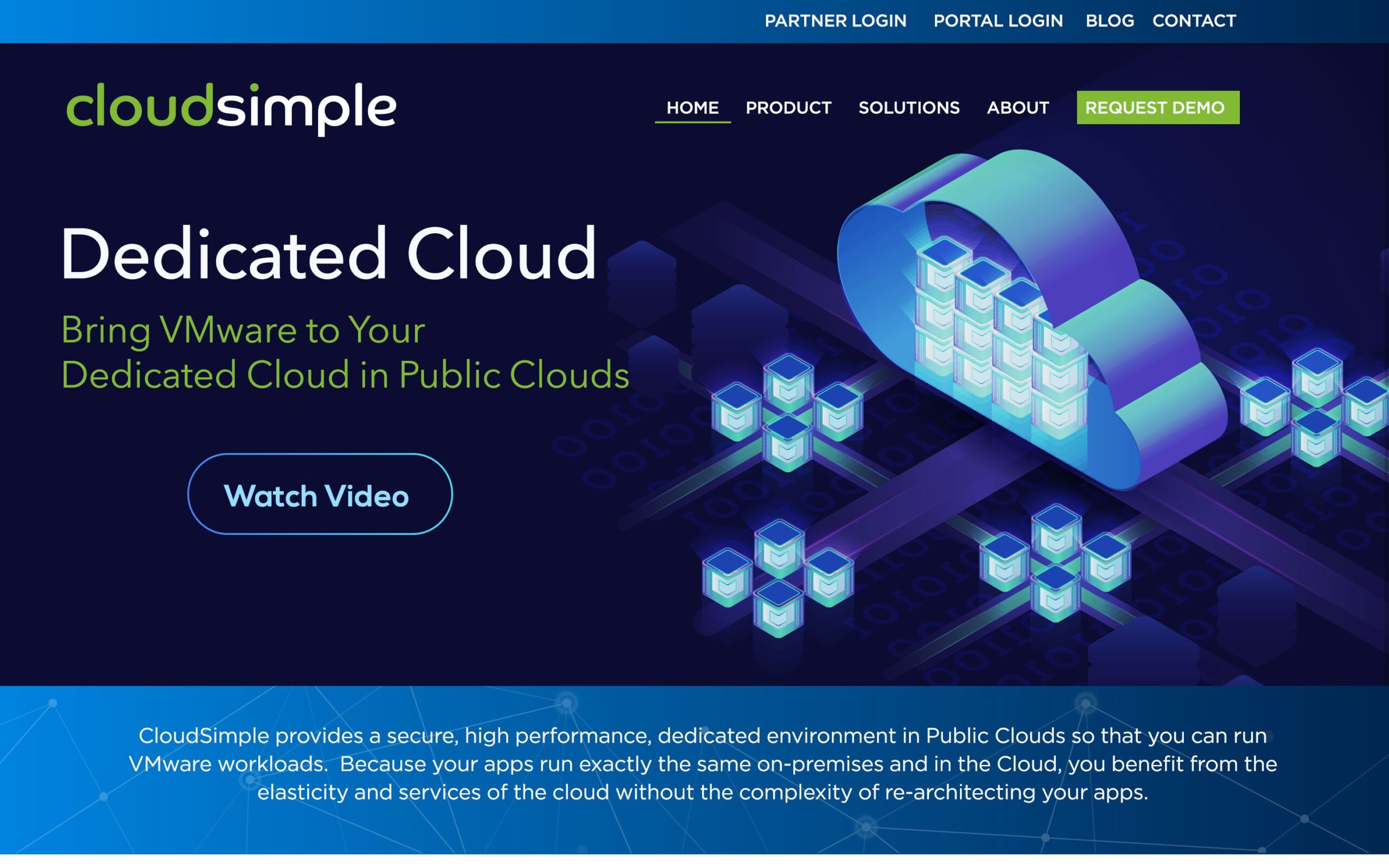Image resolution: width=1389 pixels, height=868 pixels.
Task: Click the 'Bring VMware to Your' subtitle line
Action: pyautogui.click(x=243, y=331)
